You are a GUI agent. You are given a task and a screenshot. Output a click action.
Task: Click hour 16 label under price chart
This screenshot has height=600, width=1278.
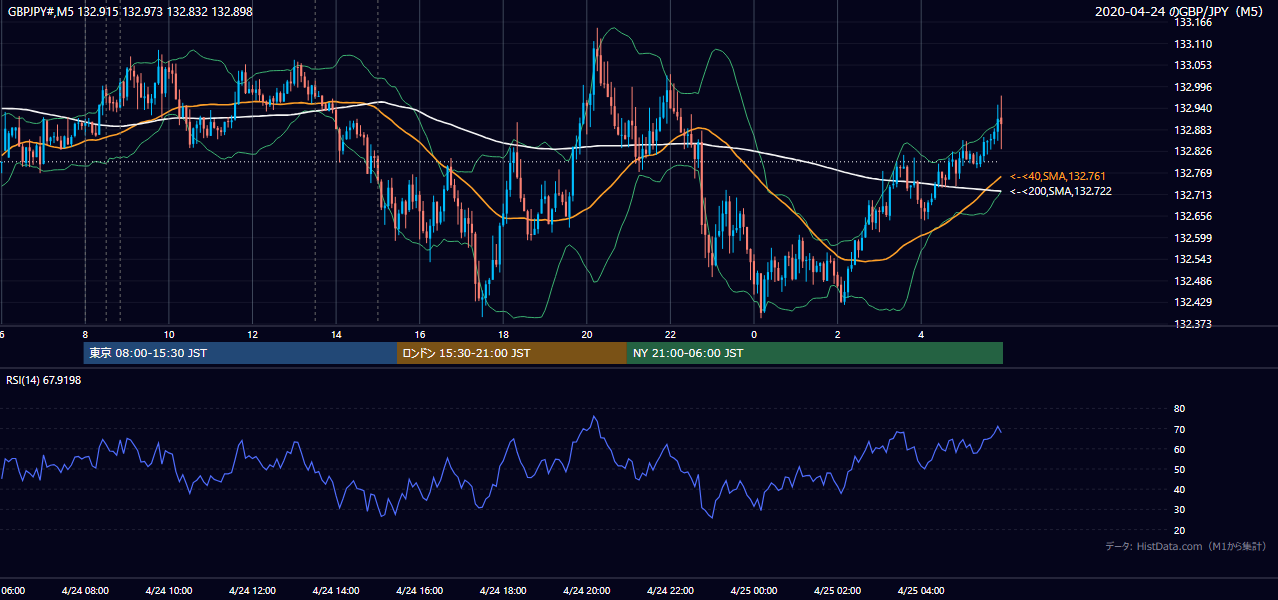[420, 335]
